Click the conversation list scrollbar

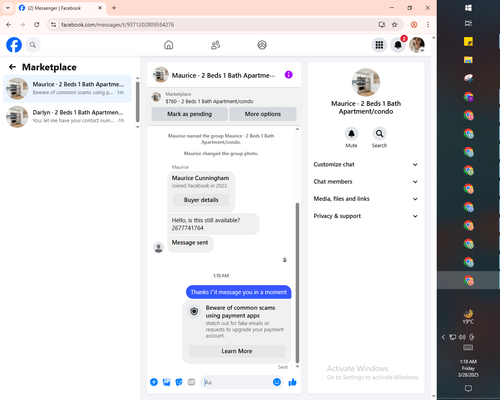click(138, 102)
